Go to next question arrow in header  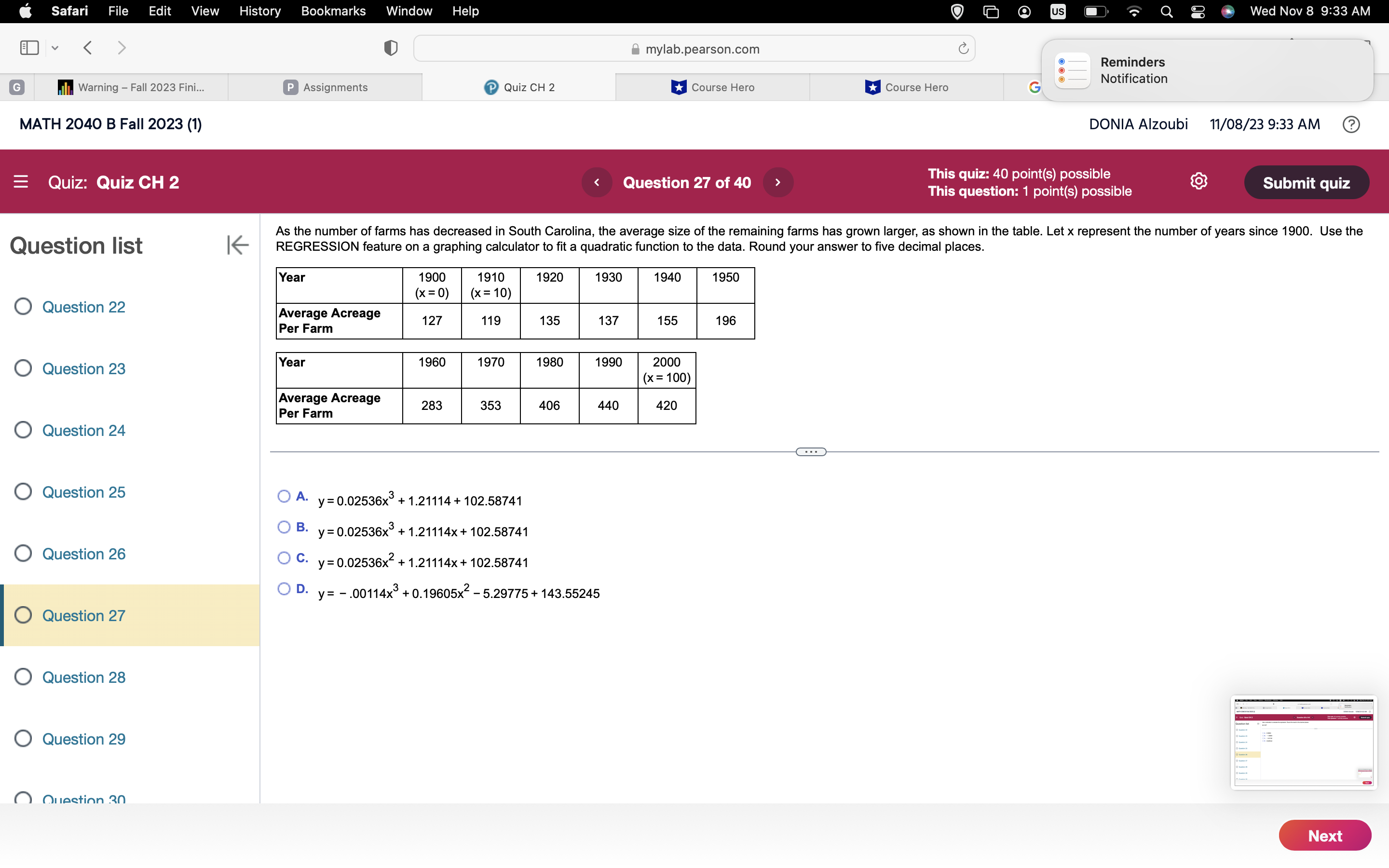pyautogui.click(x=778, y=182)
